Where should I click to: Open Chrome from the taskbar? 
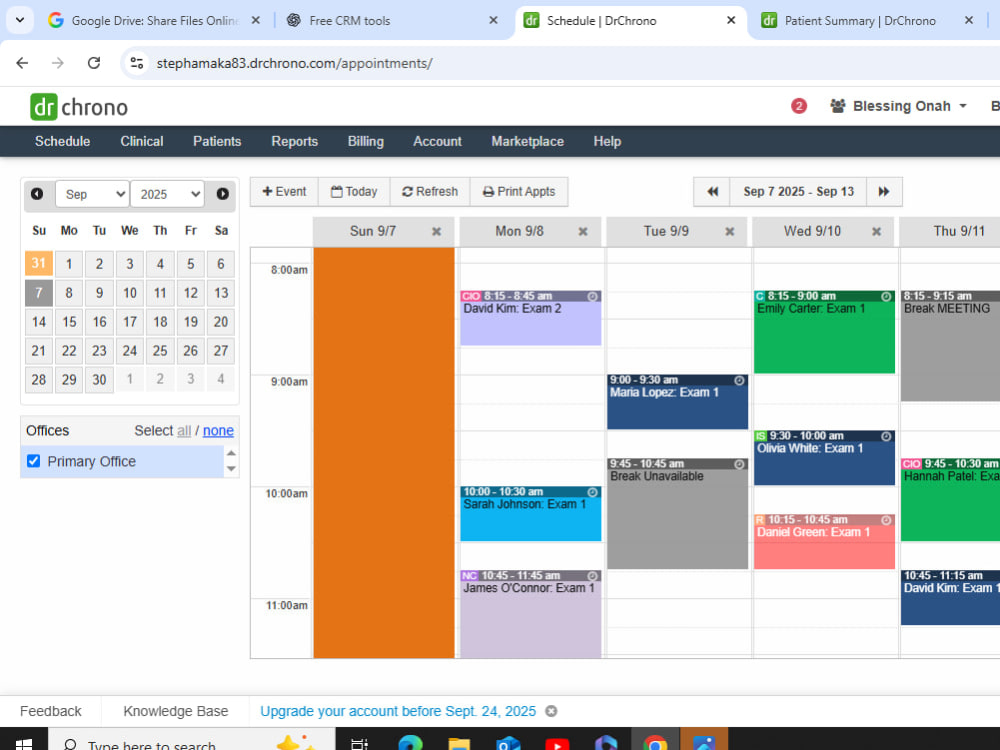click(x=655, y=742)
